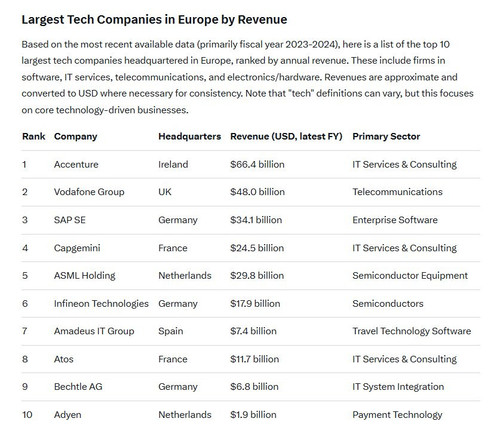Select the Semiconductor Equipment sector text

[410, 276]
